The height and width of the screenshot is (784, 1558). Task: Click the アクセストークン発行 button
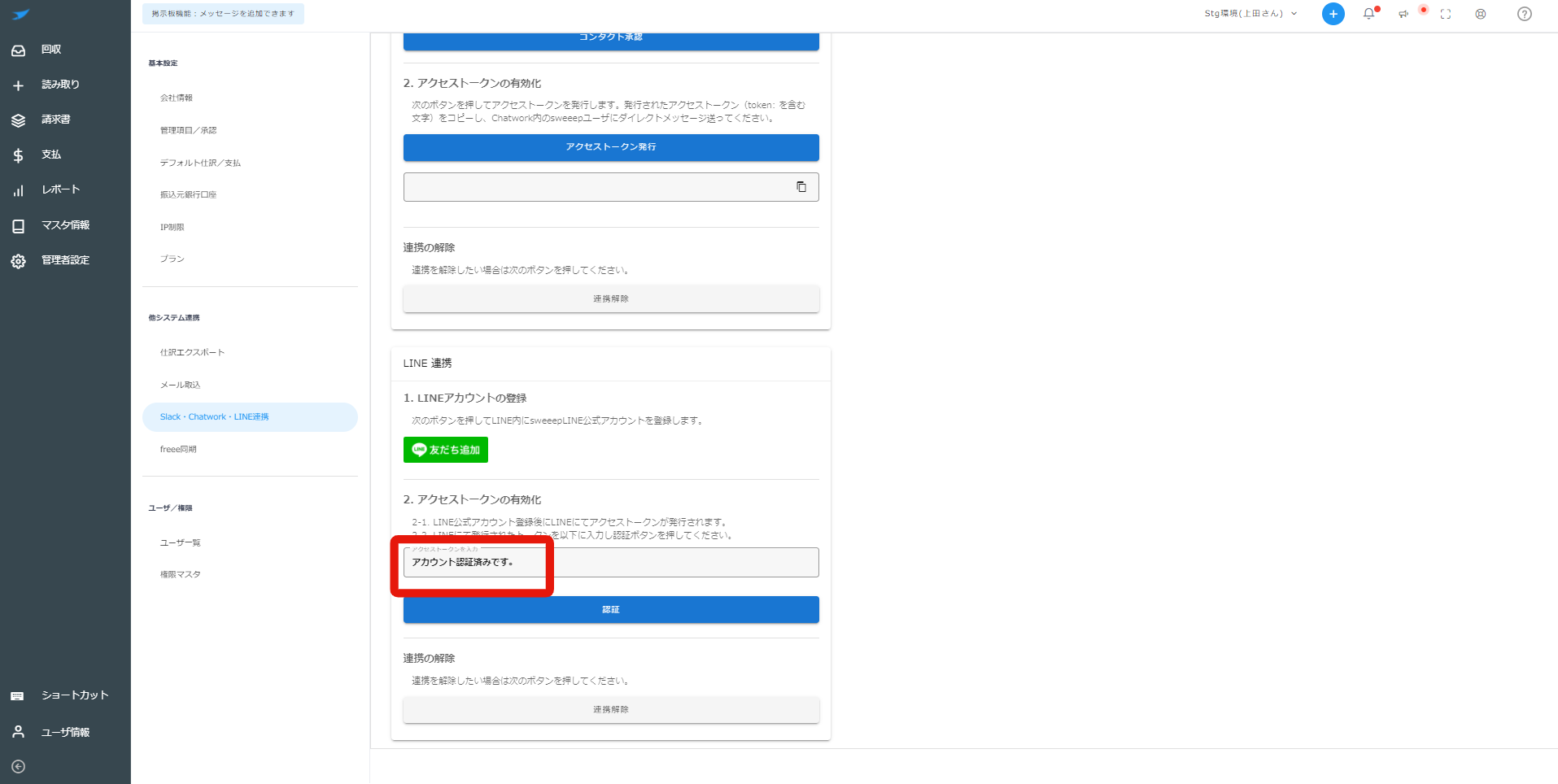coord(611,147)
